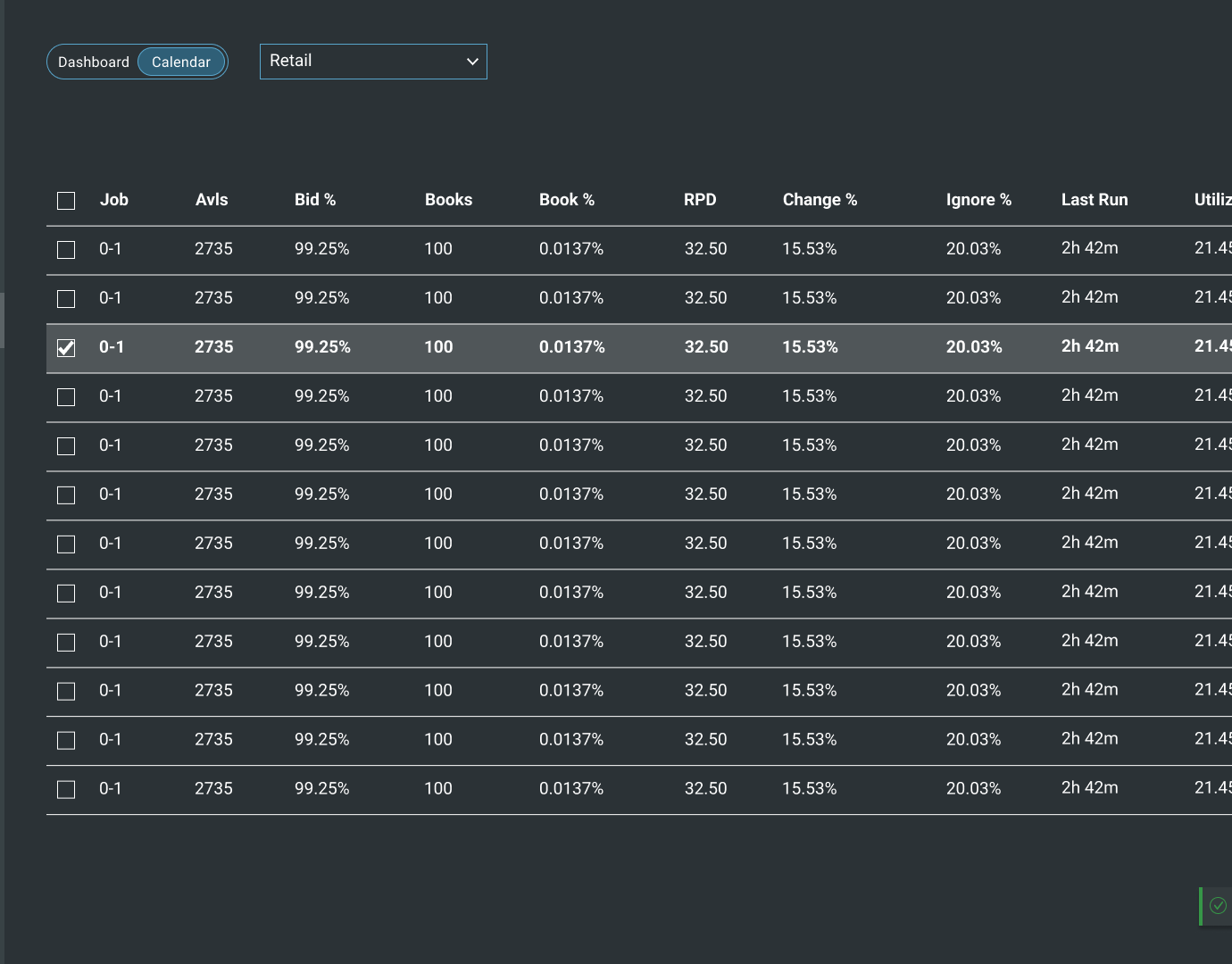Click the highlighted row's Last Run value
The image size is (1232, 964).
[1090, 346]
